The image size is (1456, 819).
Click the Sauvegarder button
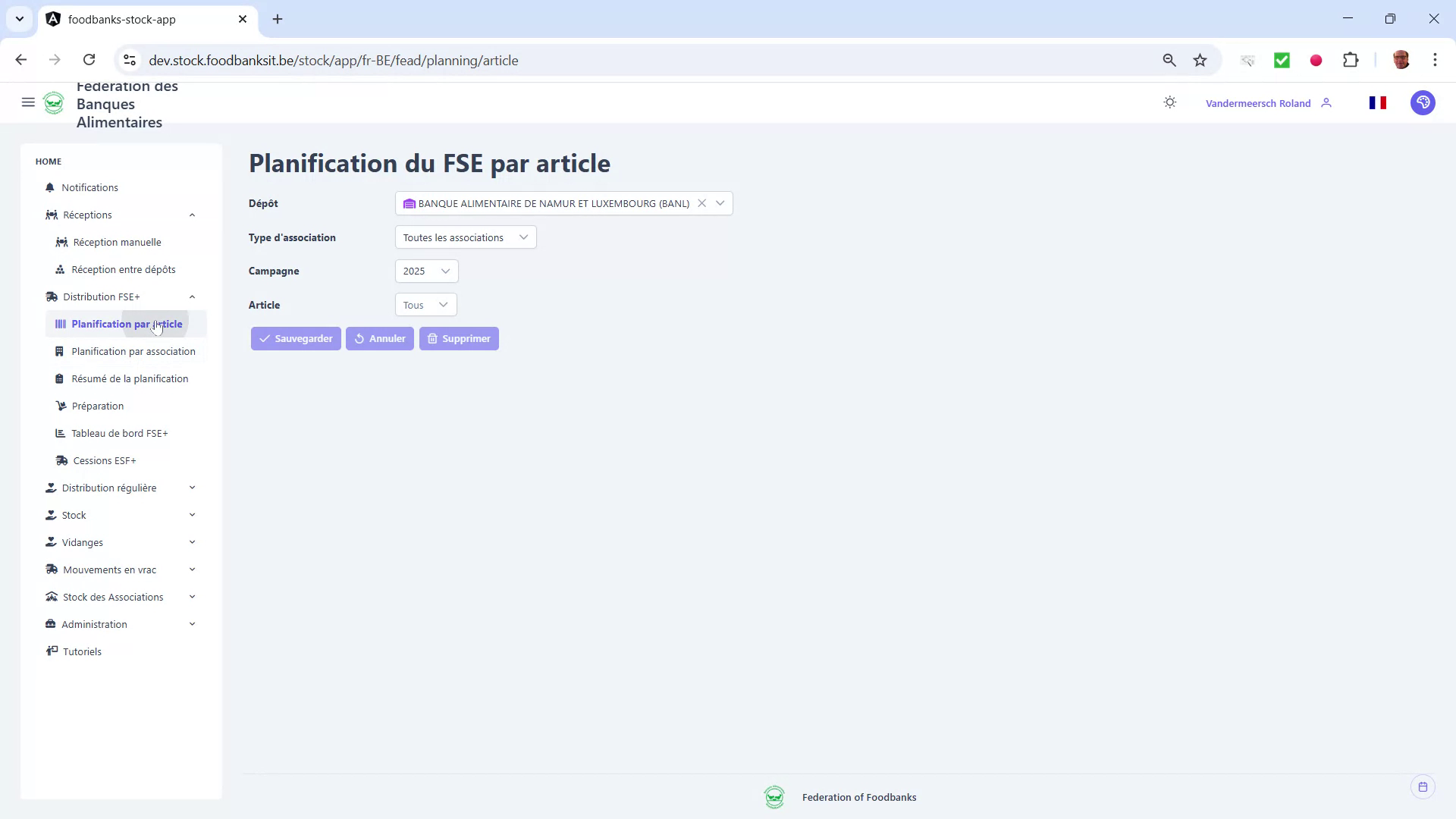[295, 338]
